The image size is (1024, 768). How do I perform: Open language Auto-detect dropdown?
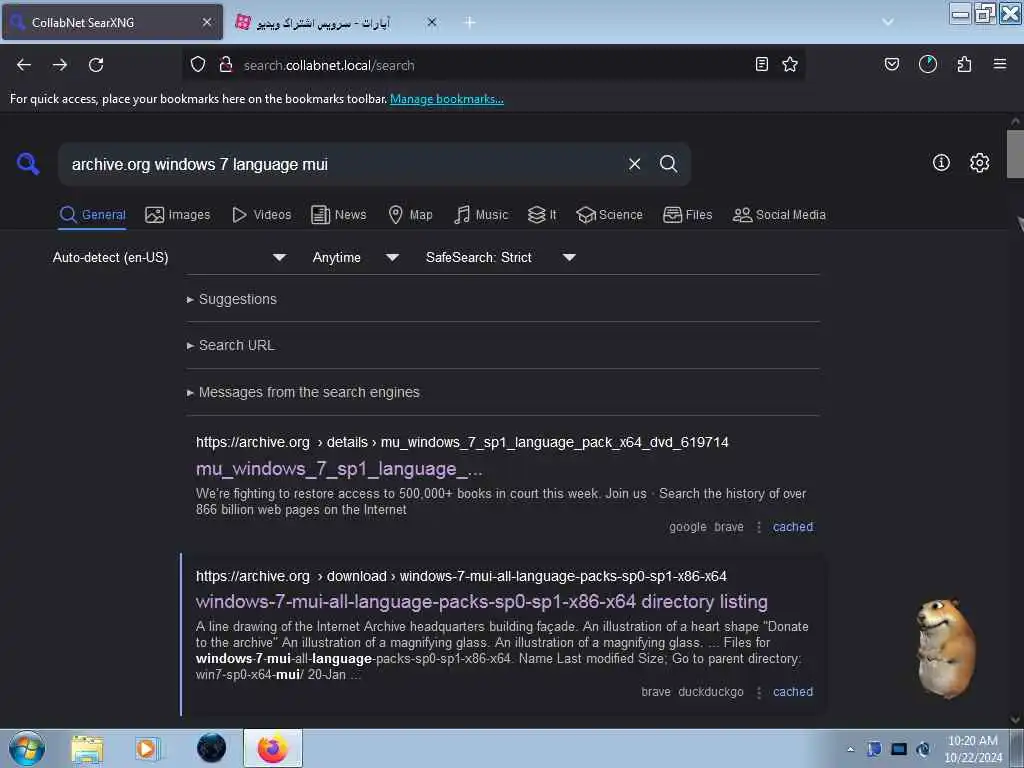(x=169, y=257)
